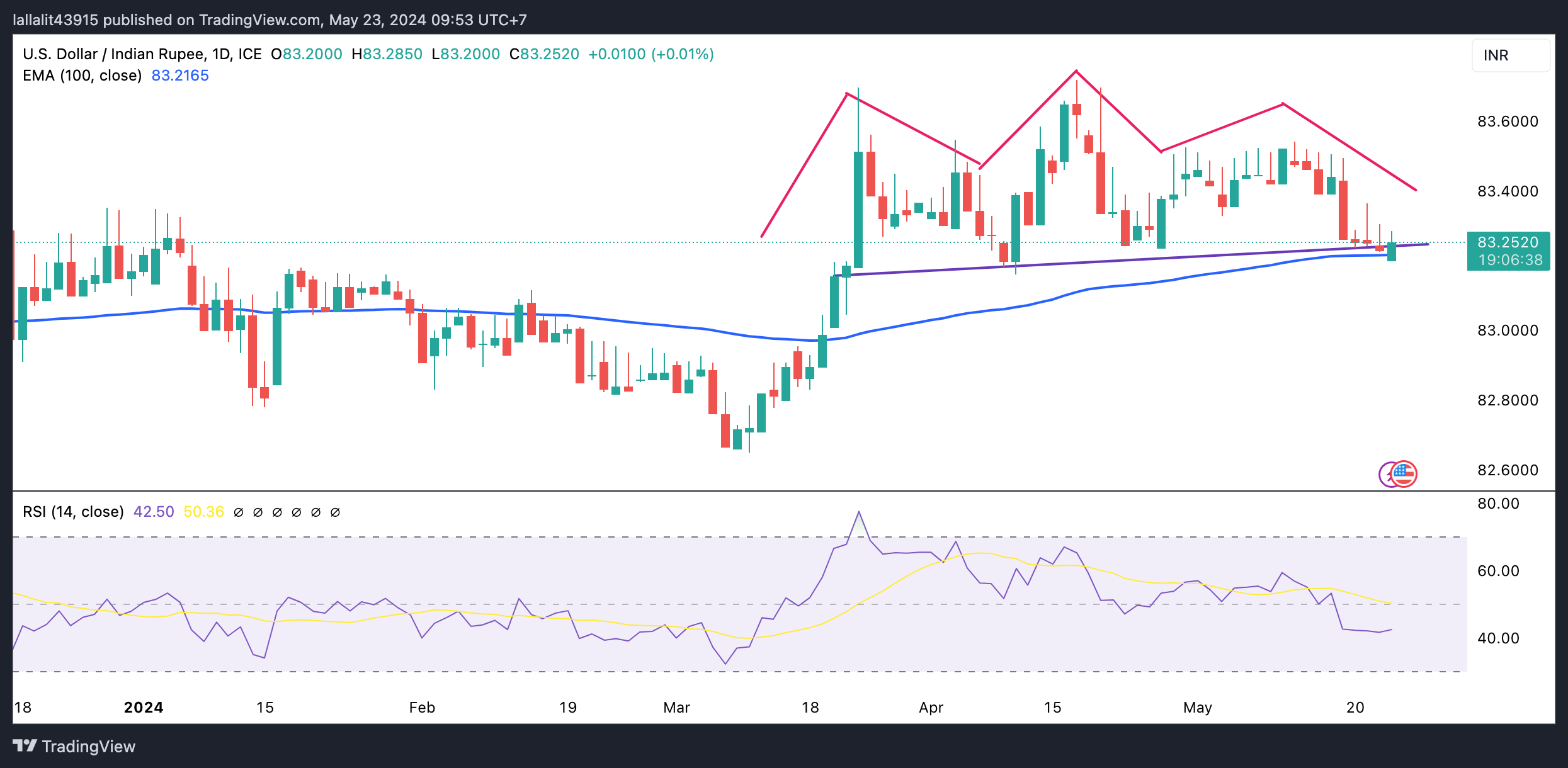Image resolution: width=1568 pixels, height=768 pixels.
Task: Click the purple RSI value 42.50
Action: pos(154,511)
